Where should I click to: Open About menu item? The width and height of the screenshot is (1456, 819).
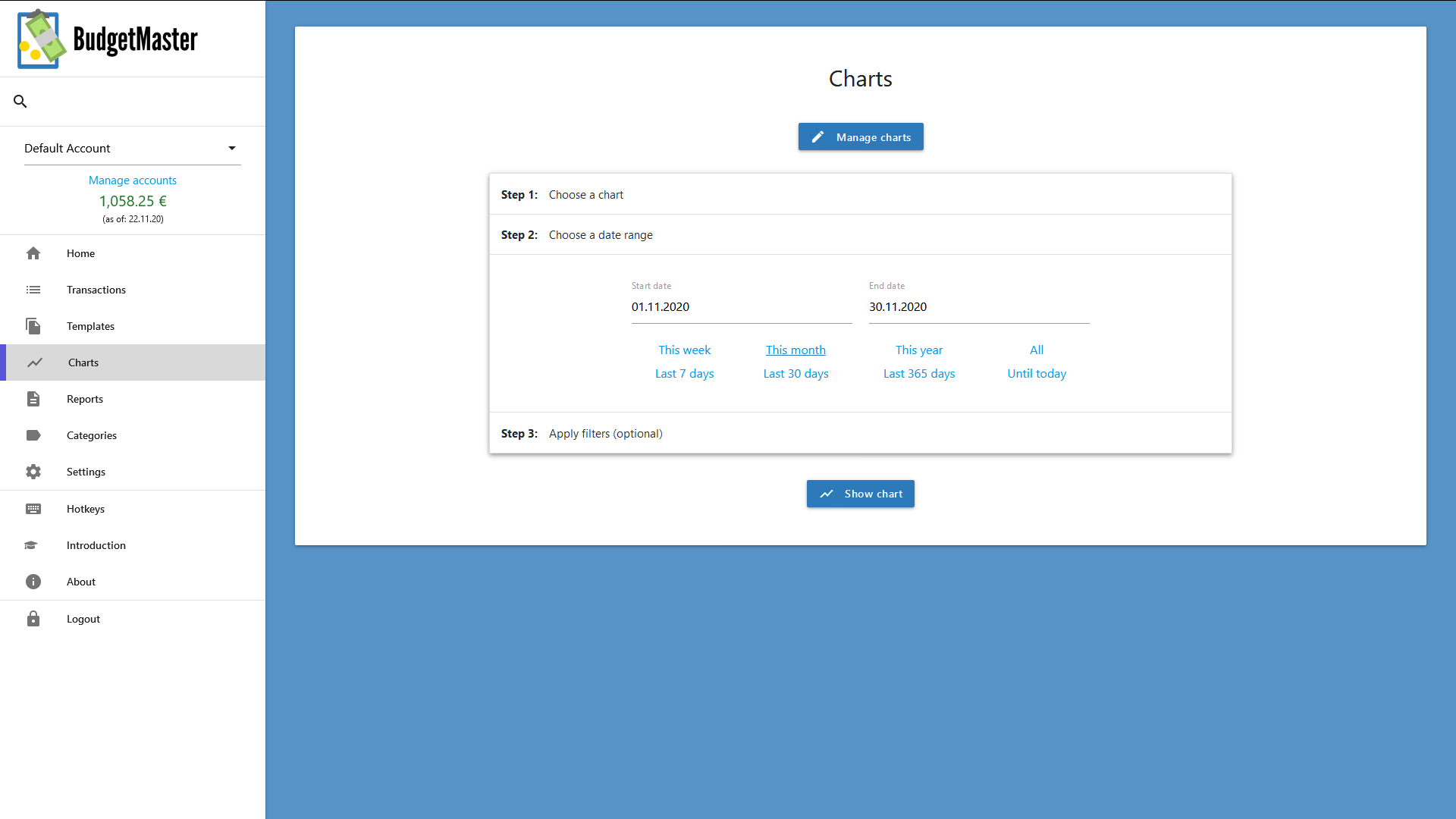(133, 582)
